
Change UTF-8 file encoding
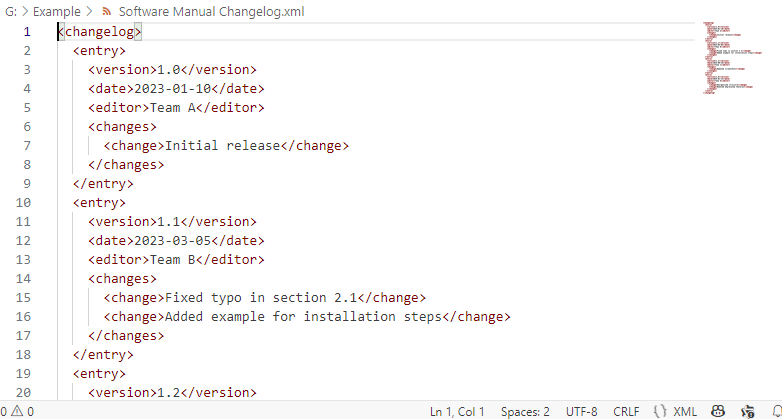pyautogui.click(x=582, y=412)
